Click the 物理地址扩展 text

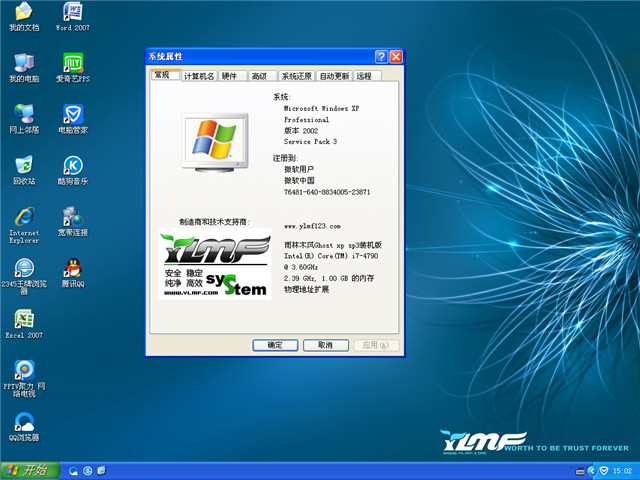point(307,289)
